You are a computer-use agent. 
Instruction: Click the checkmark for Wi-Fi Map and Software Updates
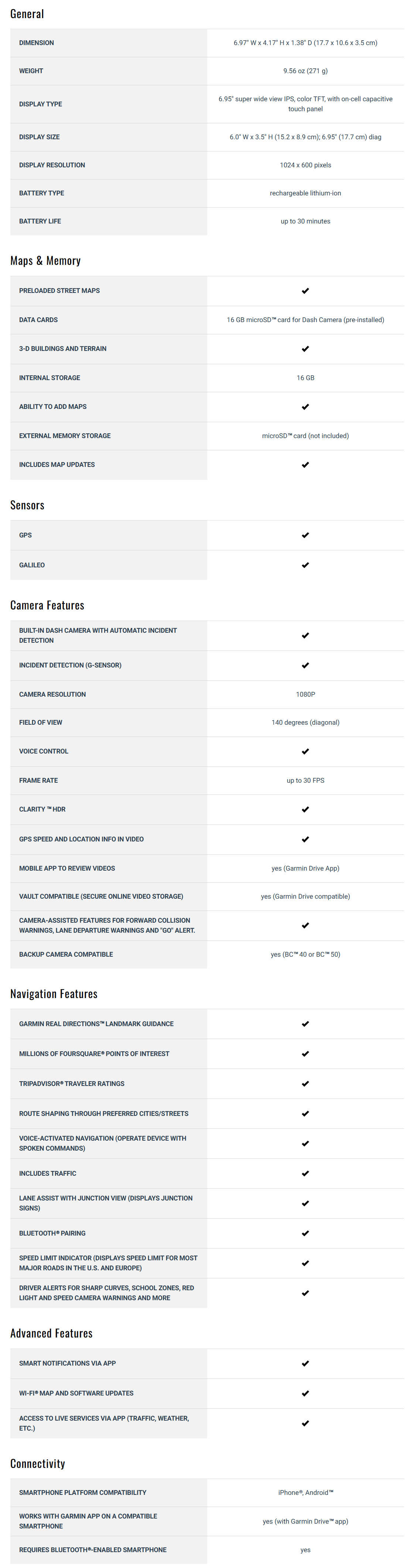click(305, 1393)
